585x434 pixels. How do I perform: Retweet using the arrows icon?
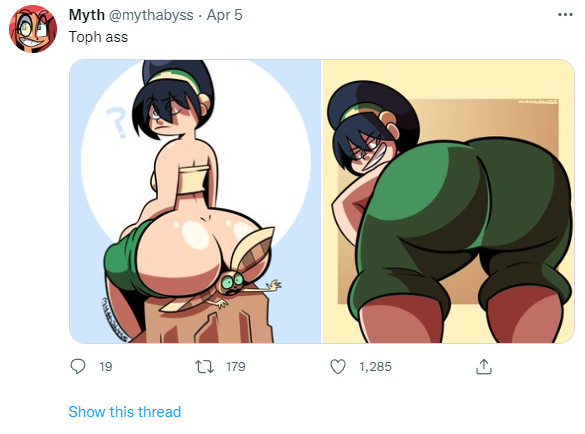tap(205, 366)
